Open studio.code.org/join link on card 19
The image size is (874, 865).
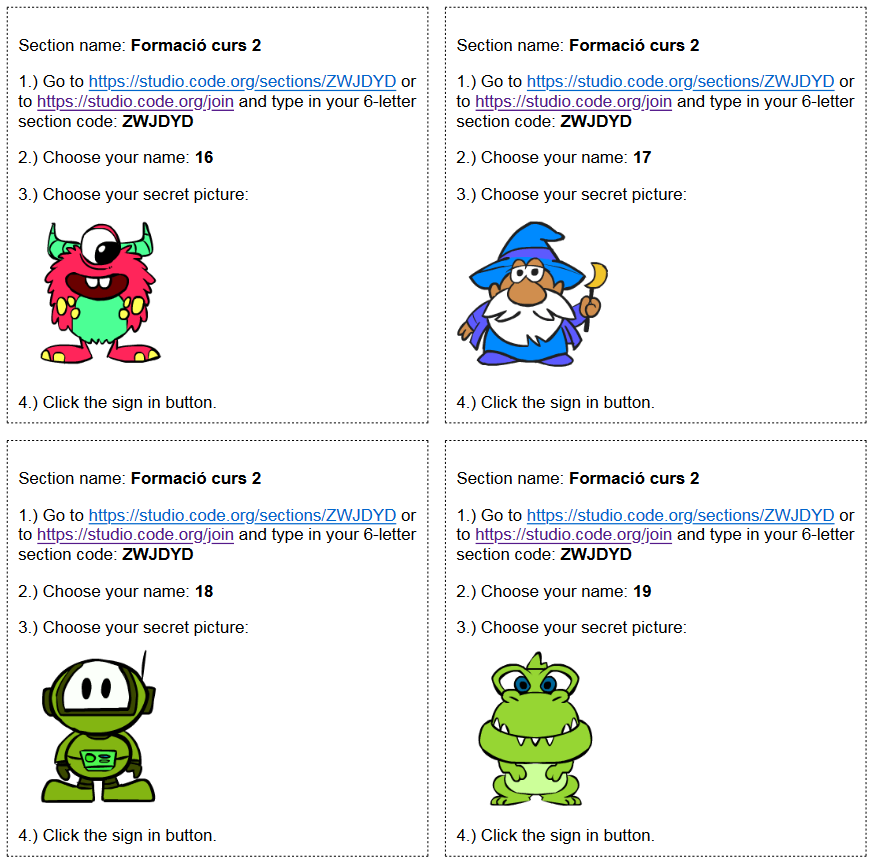coord(574,534)
